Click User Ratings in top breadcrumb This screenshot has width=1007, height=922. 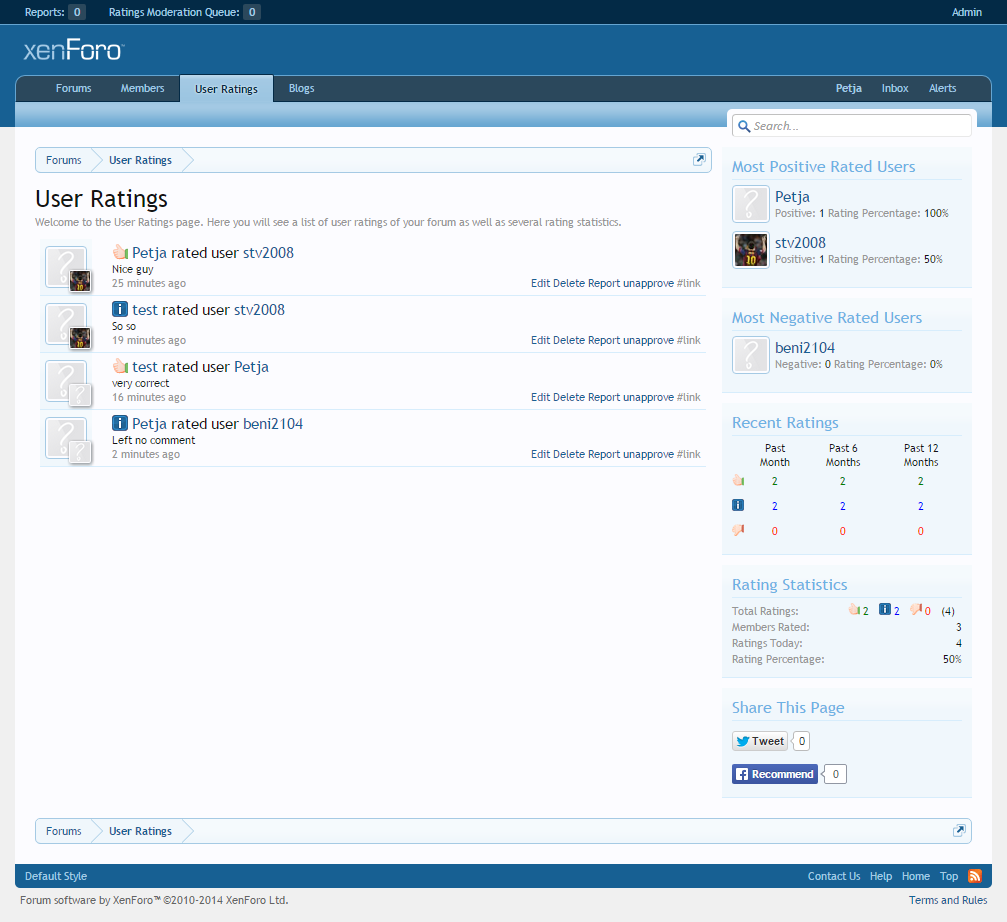click(140, 160)
